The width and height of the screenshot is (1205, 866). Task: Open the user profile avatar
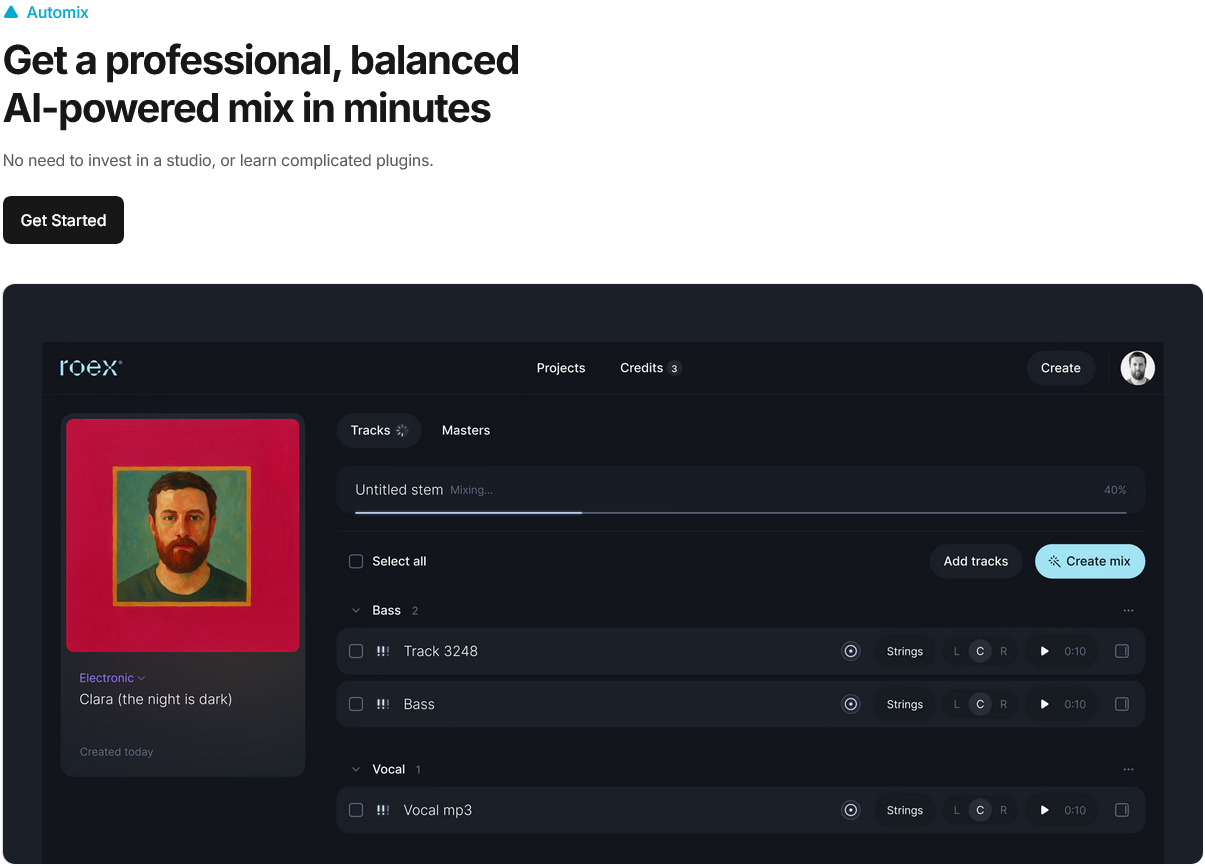click(x=1137, y=368)
